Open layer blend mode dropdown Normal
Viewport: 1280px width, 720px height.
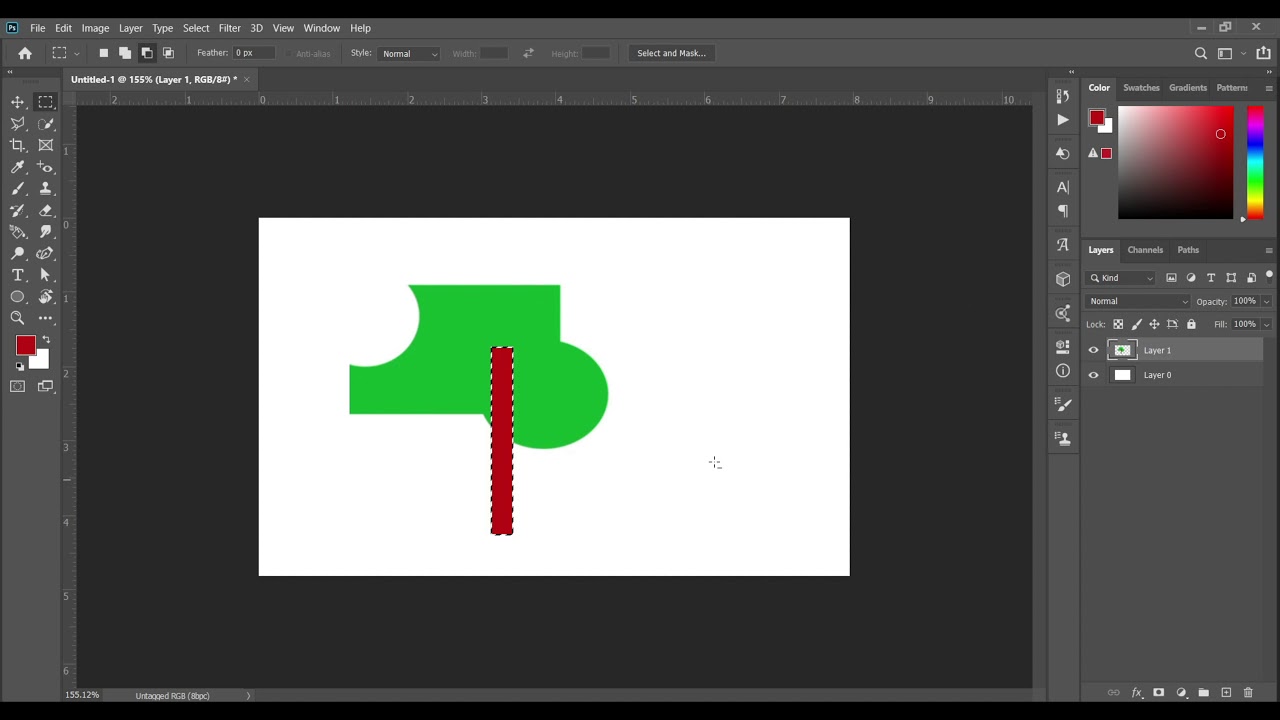(x=1139, y=301)
